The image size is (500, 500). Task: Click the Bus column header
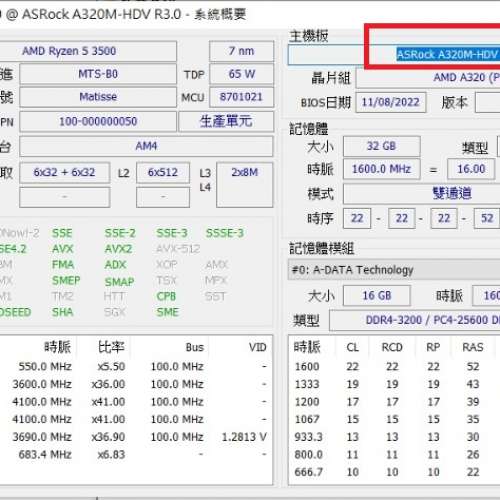tap(195, 347)
